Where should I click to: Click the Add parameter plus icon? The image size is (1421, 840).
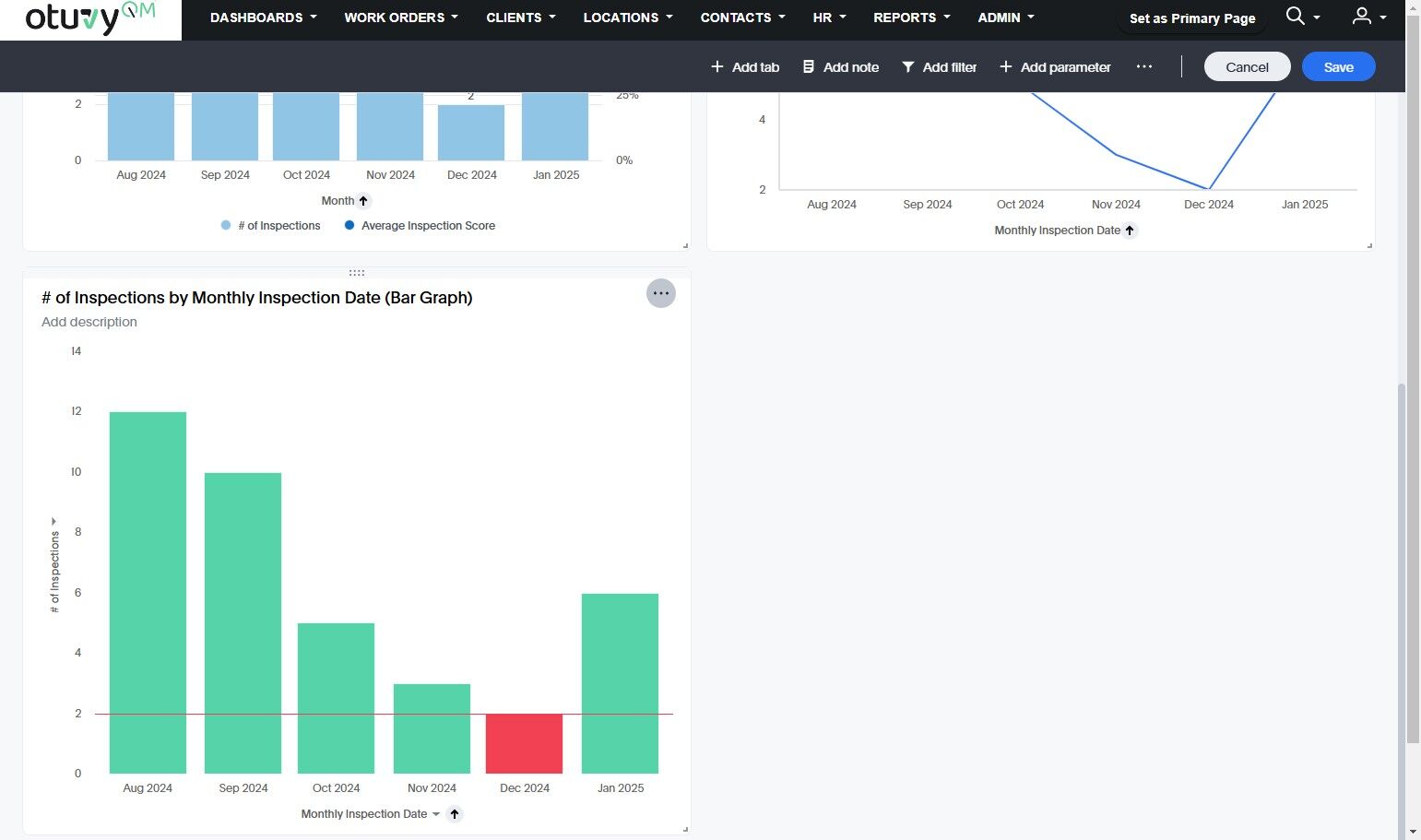click(x=1006, y=66)
